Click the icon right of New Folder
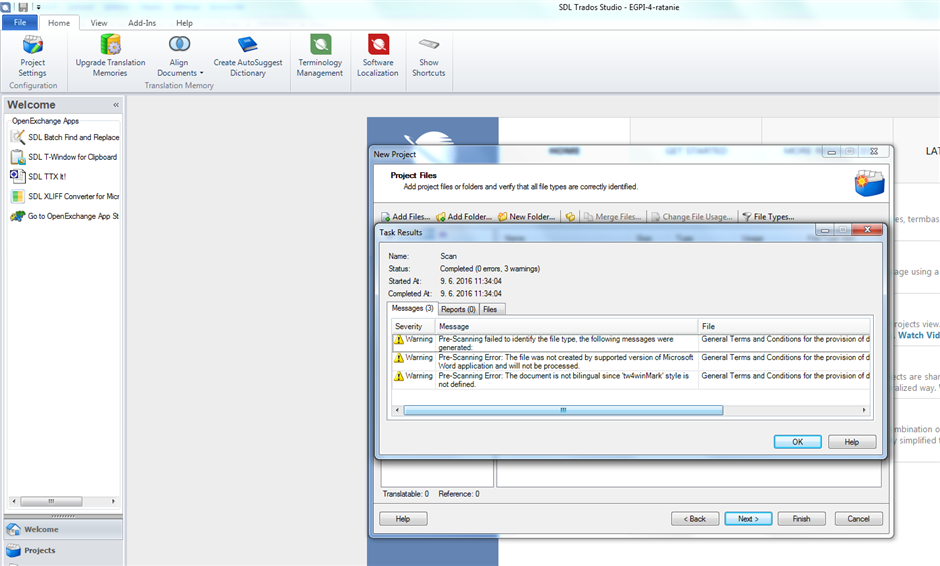Image resolution: width=940 pixels, height=566 pixels. pyautogui.click(x=570, y=216)
